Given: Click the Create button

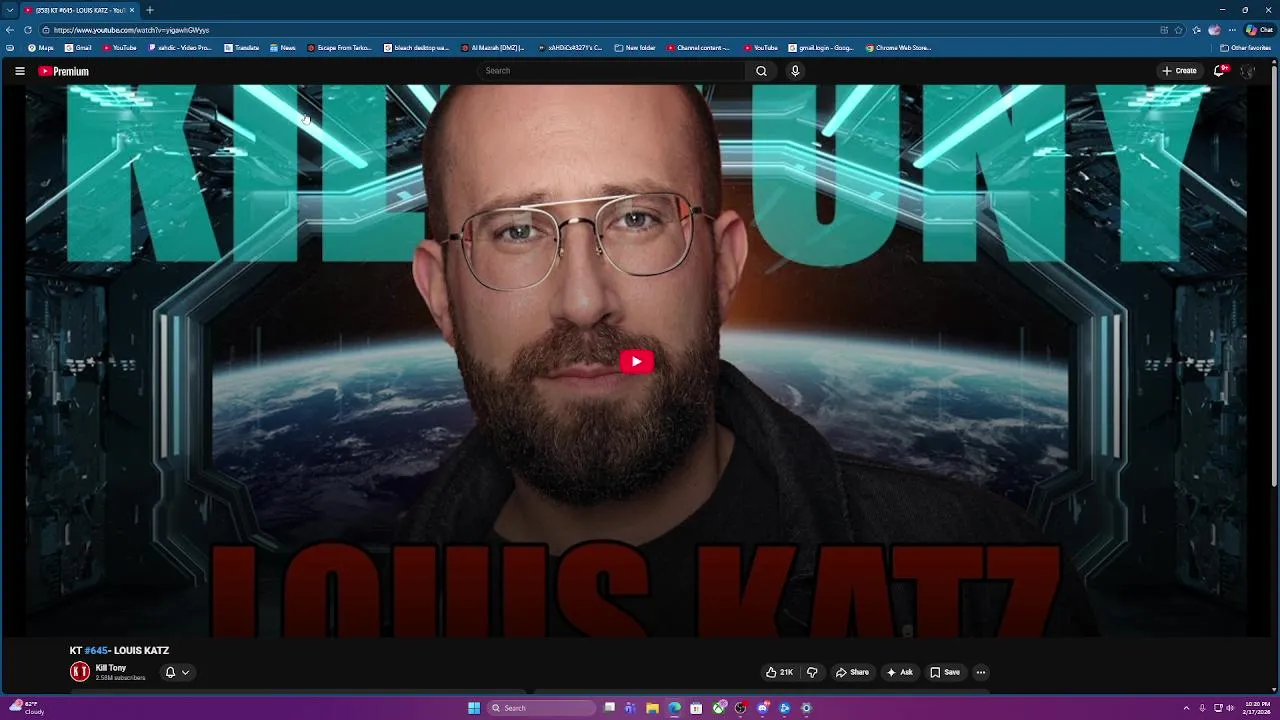Looking at the screenshot, I should click(1180, 71).
